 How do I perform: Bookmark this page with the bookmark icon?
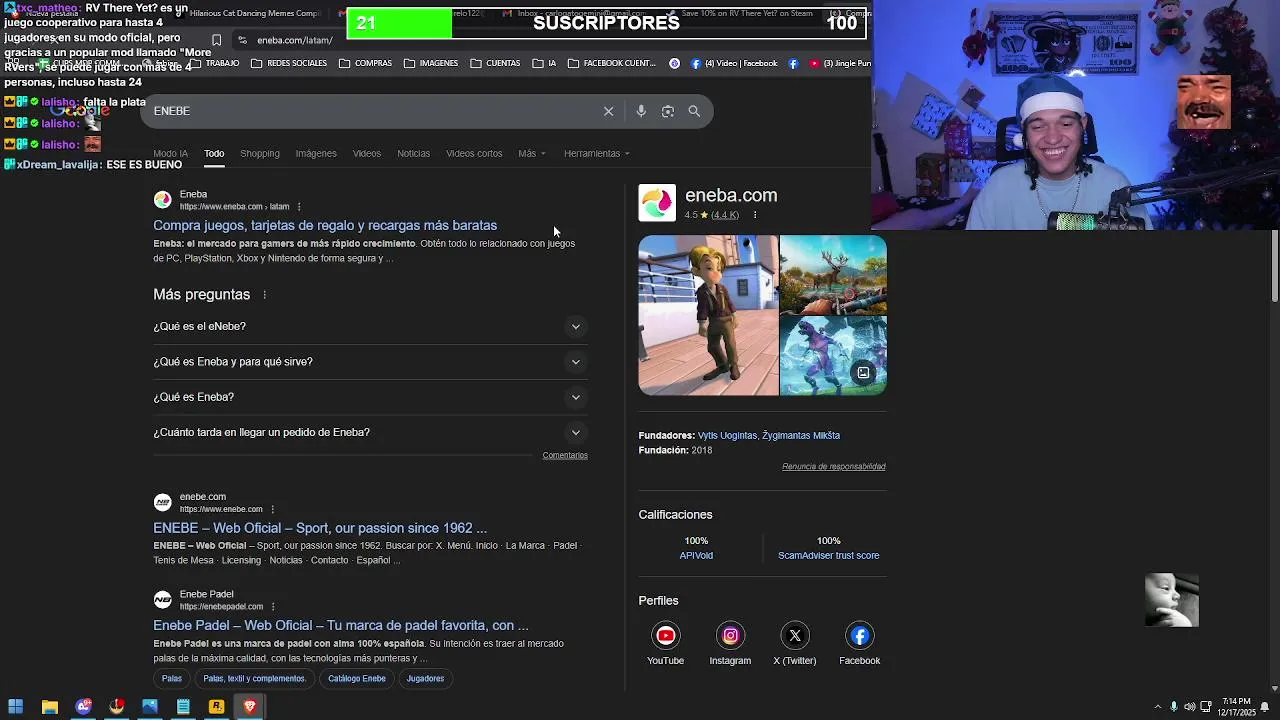[x=216, y=40]
